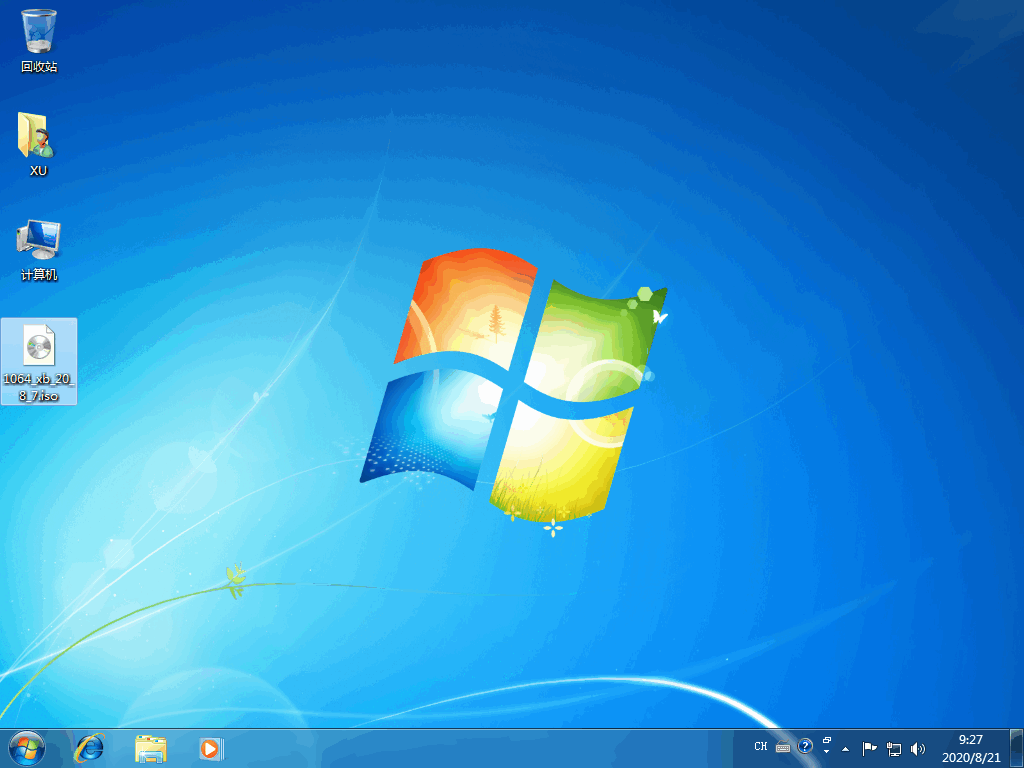The height and width of the screenshot is (768, 1024).
Task: Select the 1064_xb_20.8_7.iso file
Action: pos(39,352)
